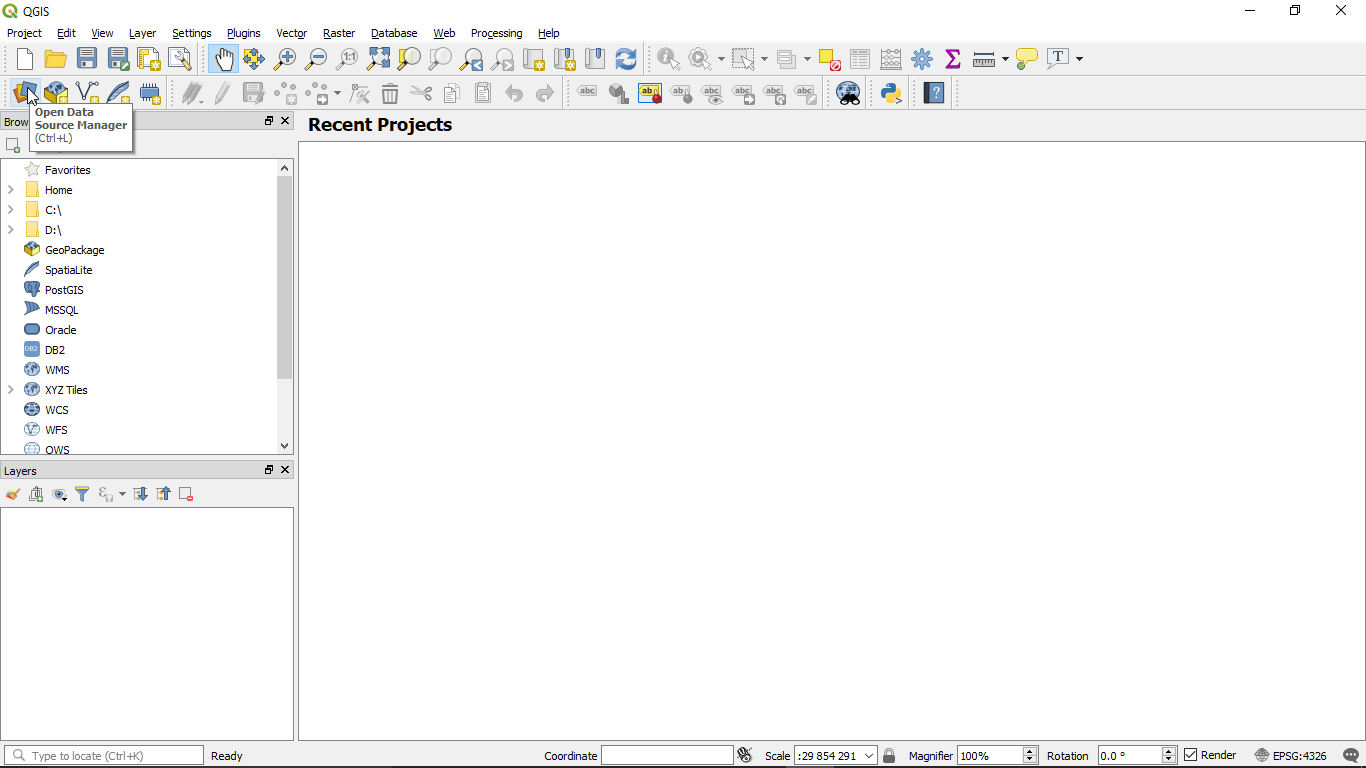Toggle the scale lock padlock icon
This screenshot has height=768, width=1366.
(x=889, y=756)
